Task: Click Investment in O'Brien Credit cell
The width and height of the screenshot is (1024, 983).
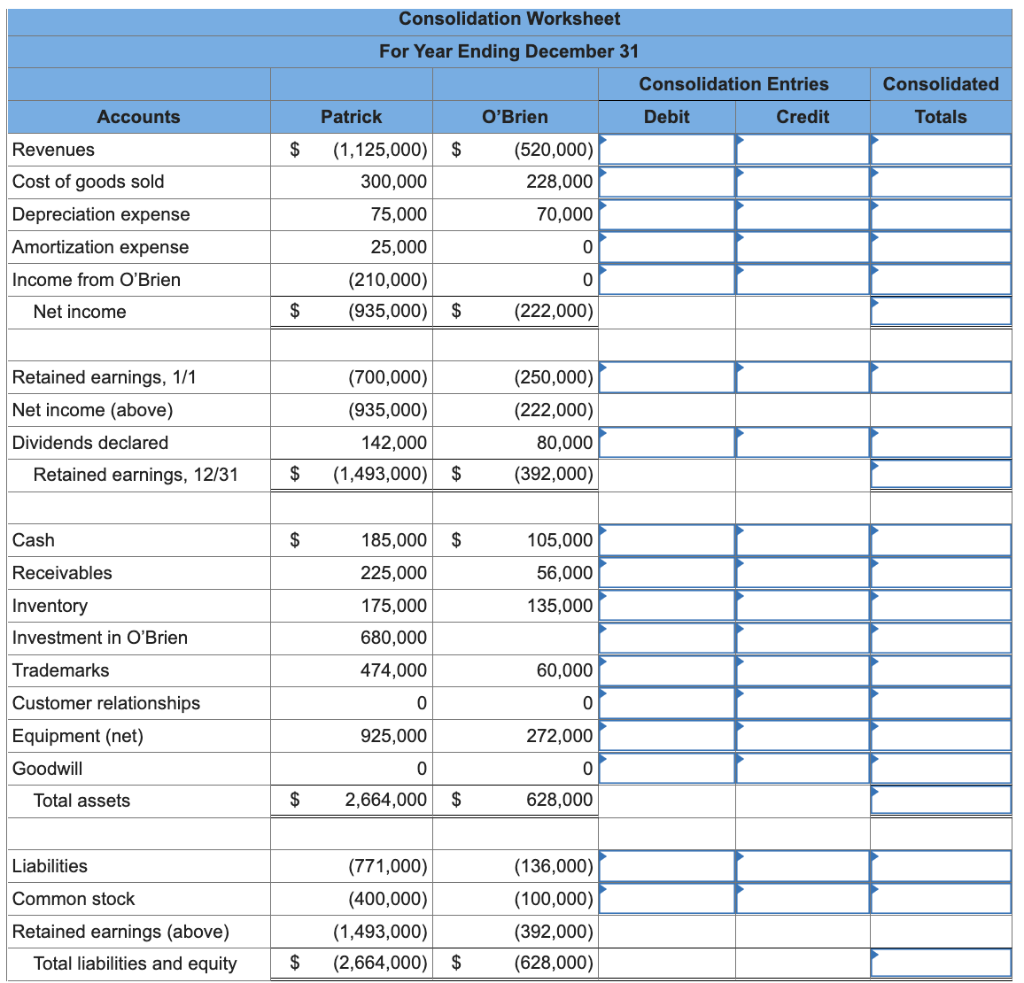Action: pos(803,637)
